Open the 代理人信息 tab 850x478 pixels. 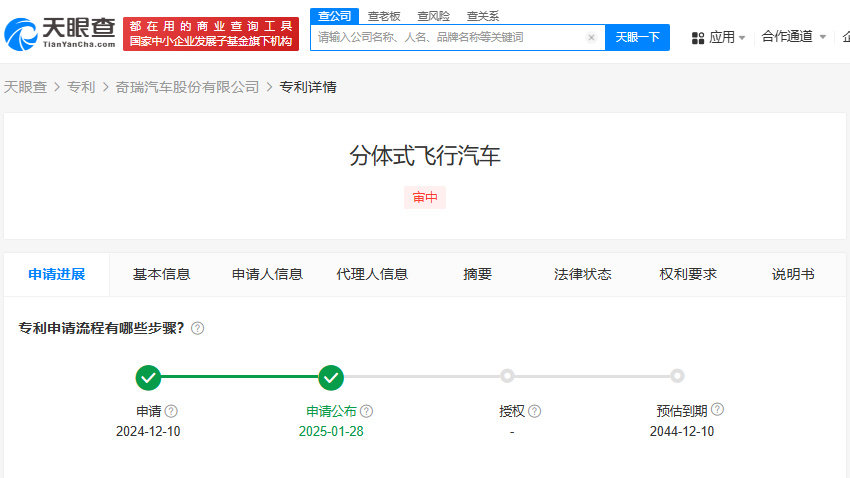tap(372, 274)
